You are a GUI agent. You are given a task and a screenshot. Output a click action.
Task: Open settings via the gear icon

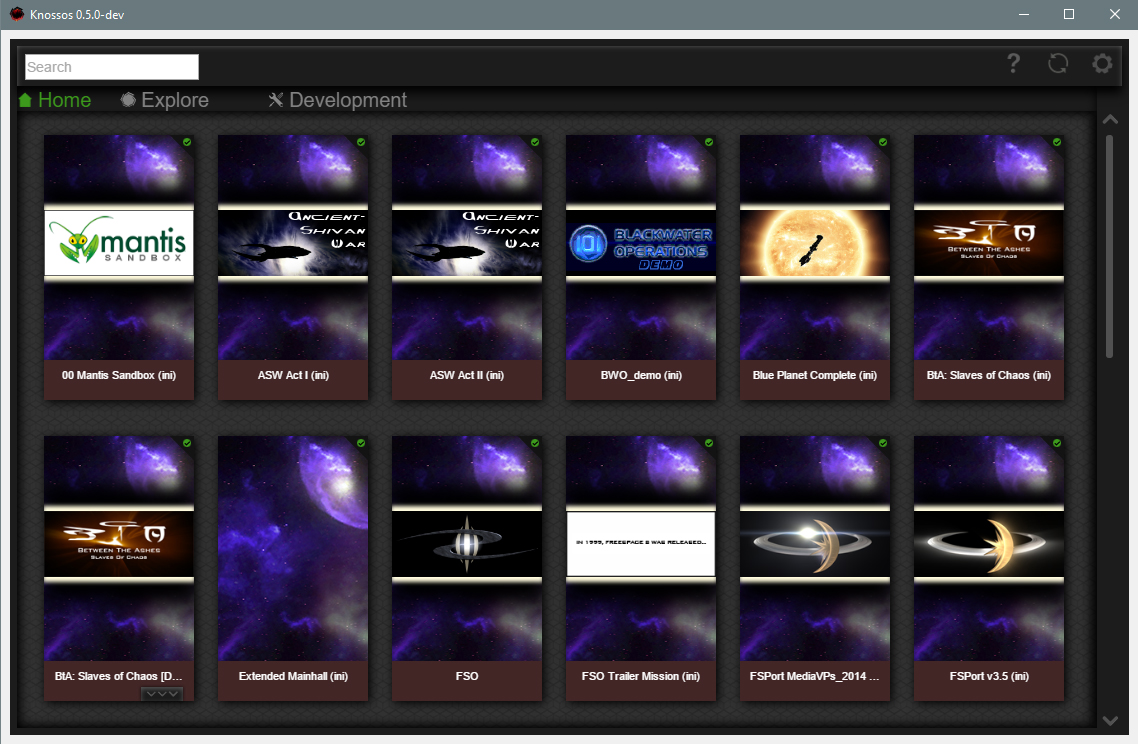[x=1102, y=64]
